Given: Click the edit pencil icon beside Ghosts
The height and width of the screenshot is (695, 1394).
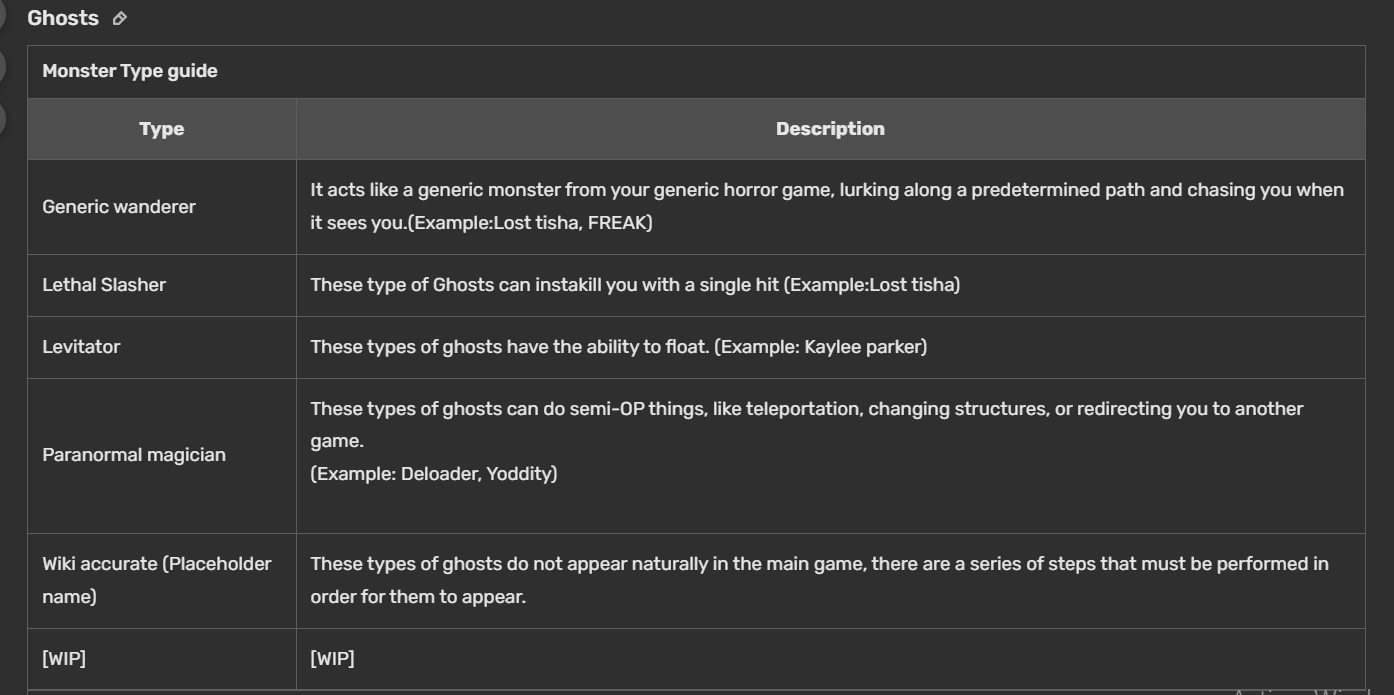Looking at the screenshot, I should (120, 19).
